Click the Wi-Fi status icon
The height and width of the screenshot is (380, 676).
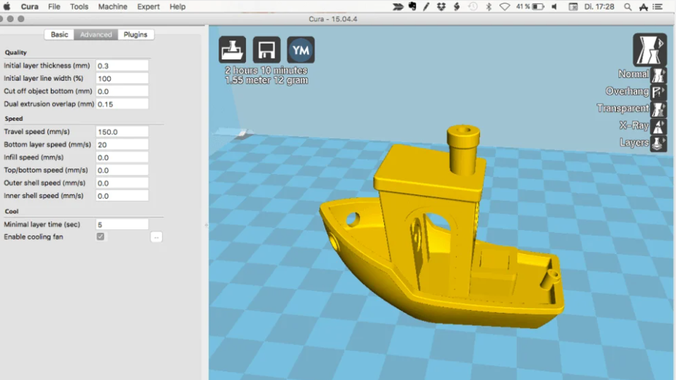click(x=504, y=6)
